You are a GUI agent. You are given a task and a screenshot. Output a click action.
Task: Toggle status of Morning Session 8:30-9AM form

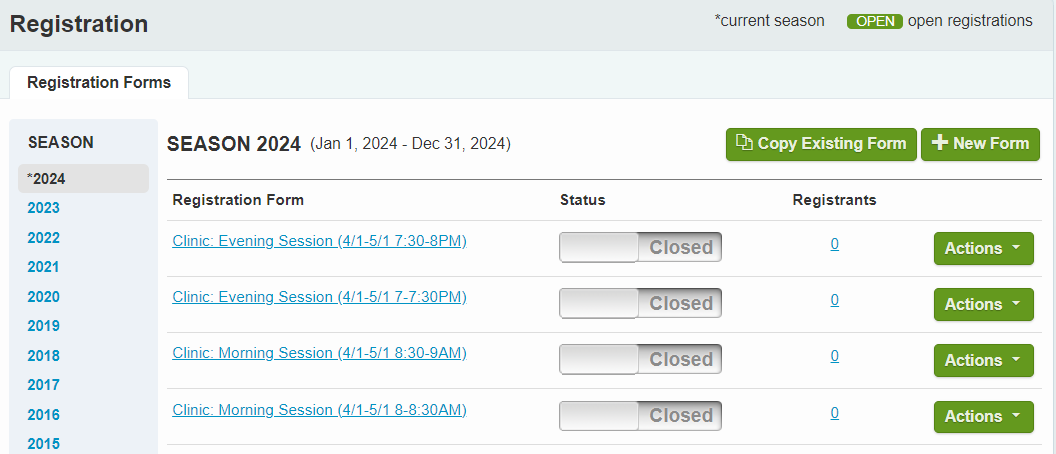[x=640, y=360]
